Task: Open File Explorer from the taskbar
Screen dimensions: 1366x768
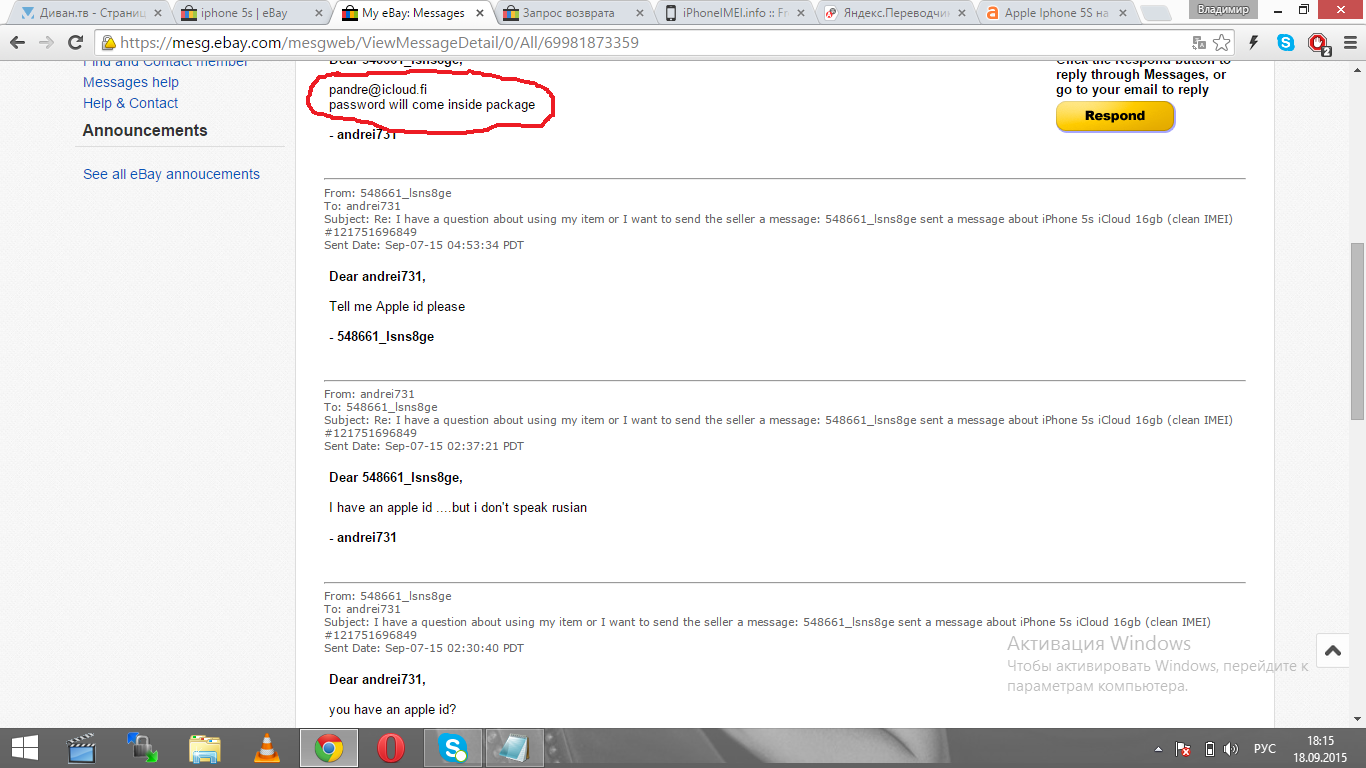Action: (x=204, y=748)
